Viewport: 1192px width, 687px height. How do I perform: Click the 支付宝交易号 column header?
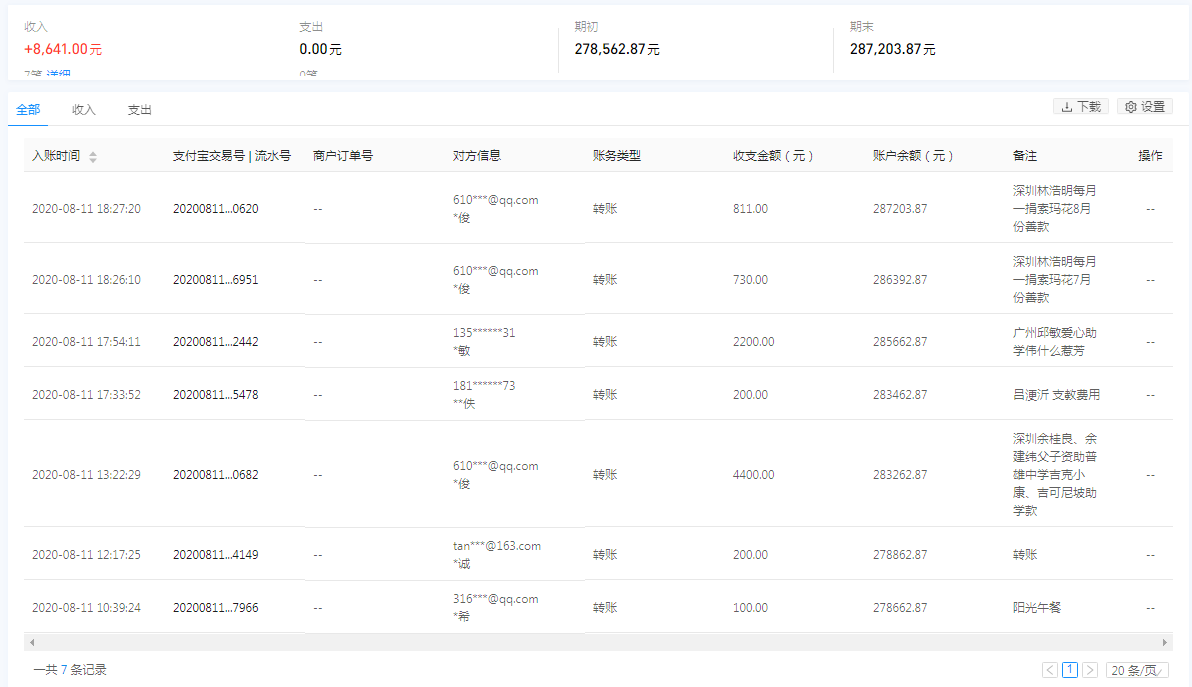[208, 156]
